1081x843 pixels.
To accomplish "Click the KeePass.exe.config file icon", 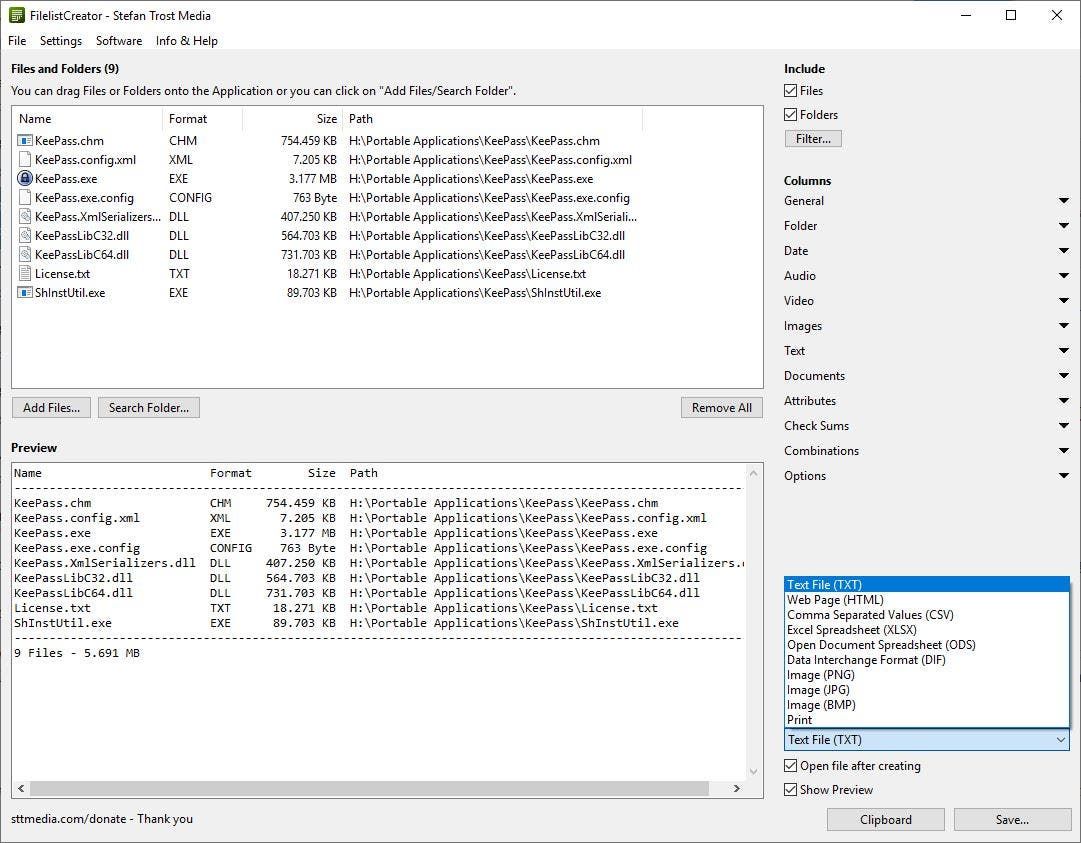I will tap(25, 197).
